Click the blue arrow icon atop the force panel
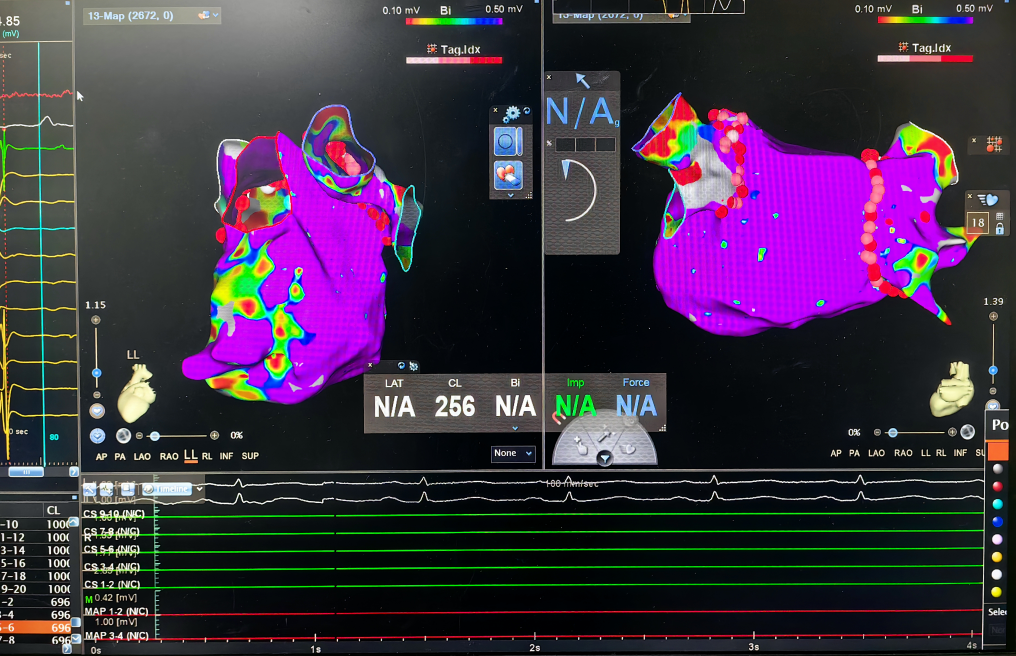Image resolution: width=1016 pixels, height=656 pixels. 582,80
